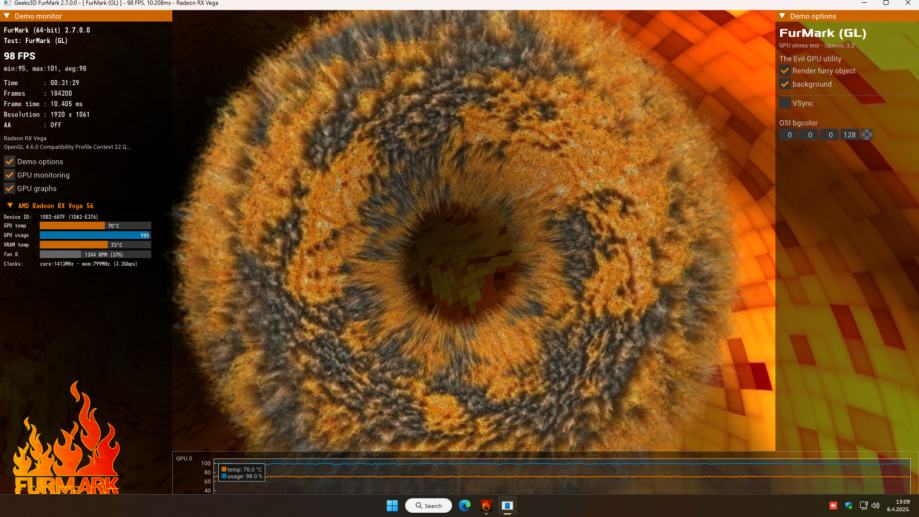Uncheck the Demo options checkbox

pos(9,161)
